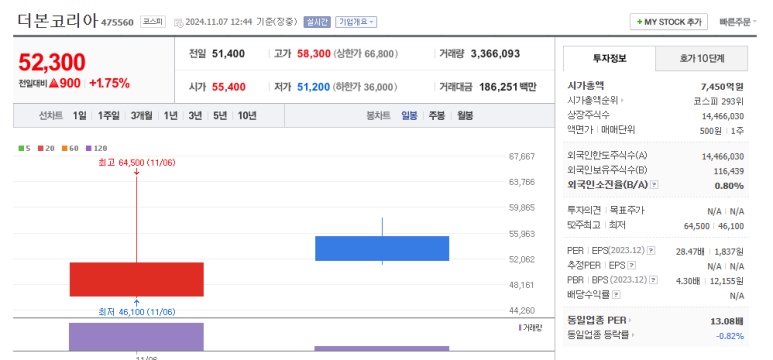773x360 pixels.
Task: Click the 전일 value 51,400
Action: click(x=228, y=54)
